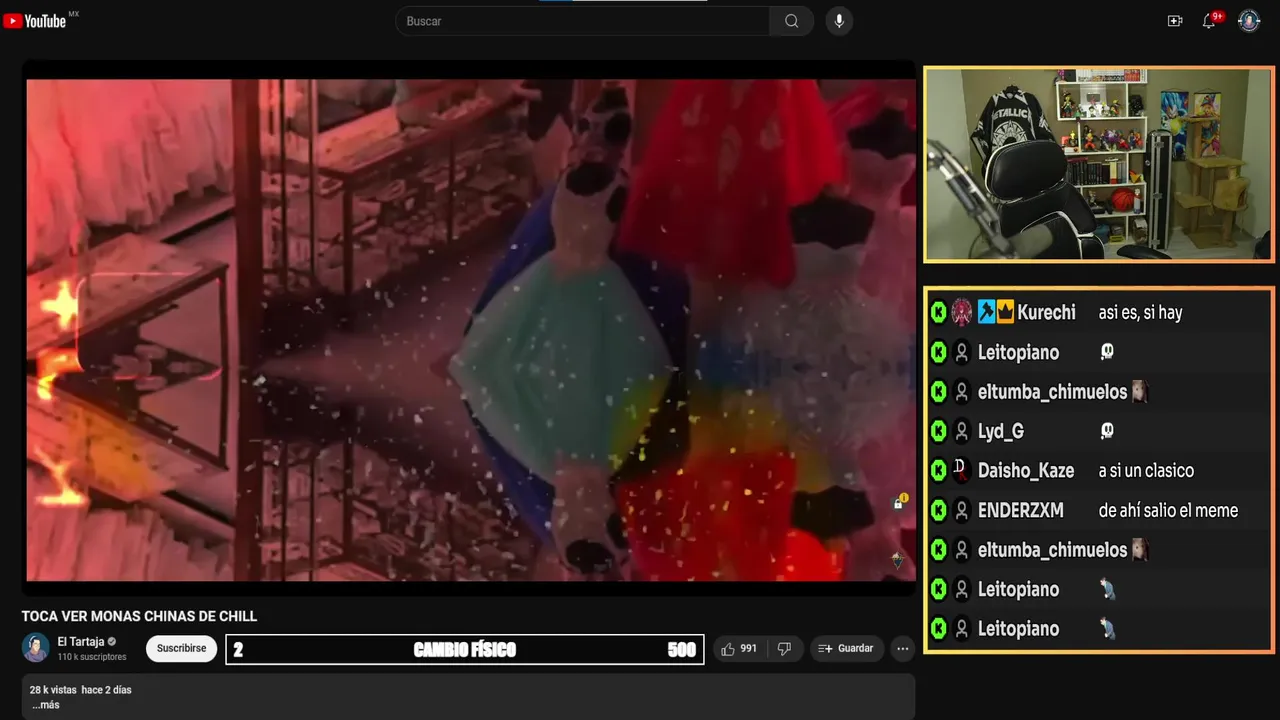Click message 'a si un clasico'
The height and width of the screenshot is (720, 1280).
pyautogui.click(x=1146, y=471)
